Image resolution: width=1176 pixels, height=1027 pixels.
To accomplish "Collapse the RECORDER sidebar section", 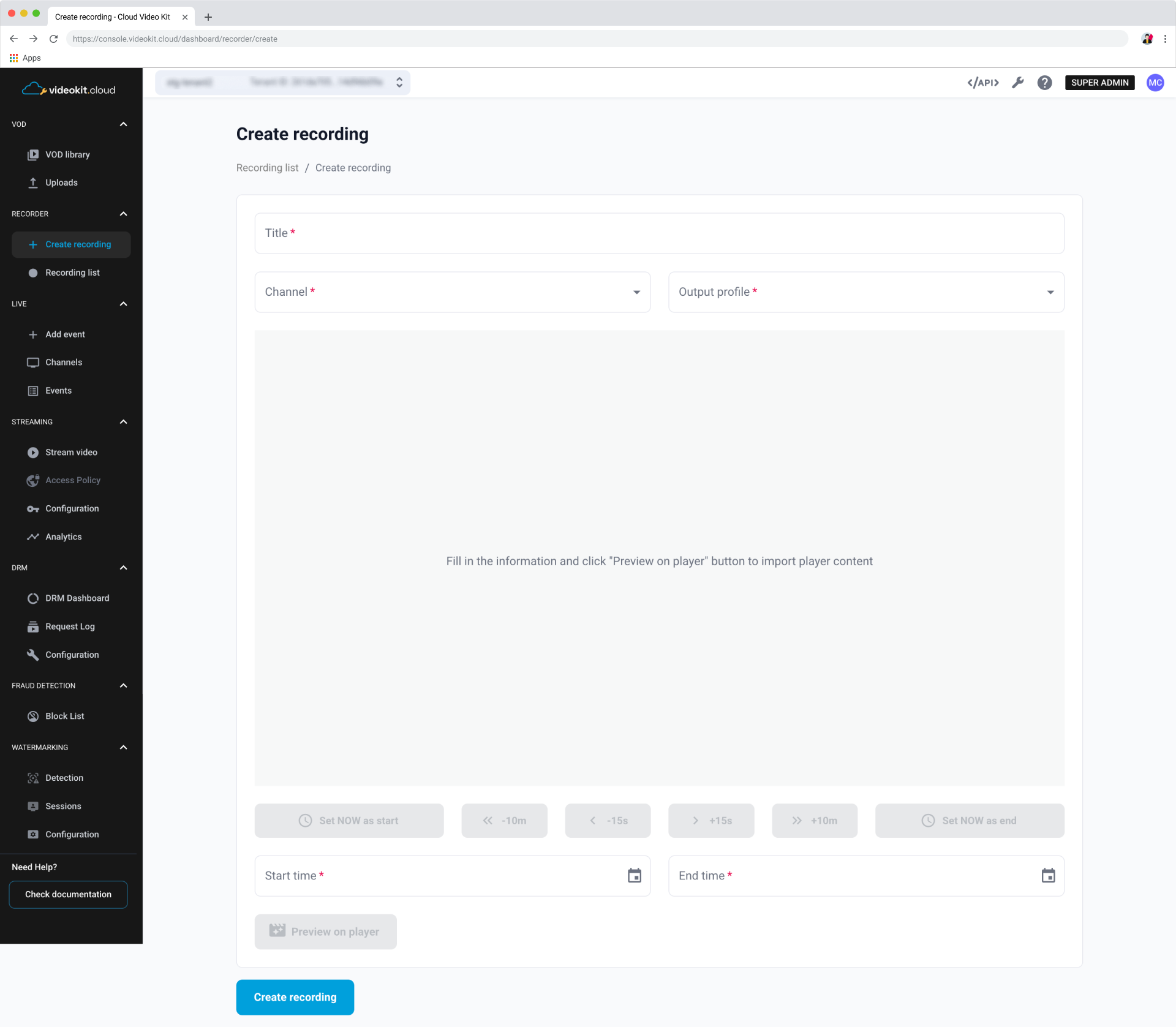I will tap(123, 214).
